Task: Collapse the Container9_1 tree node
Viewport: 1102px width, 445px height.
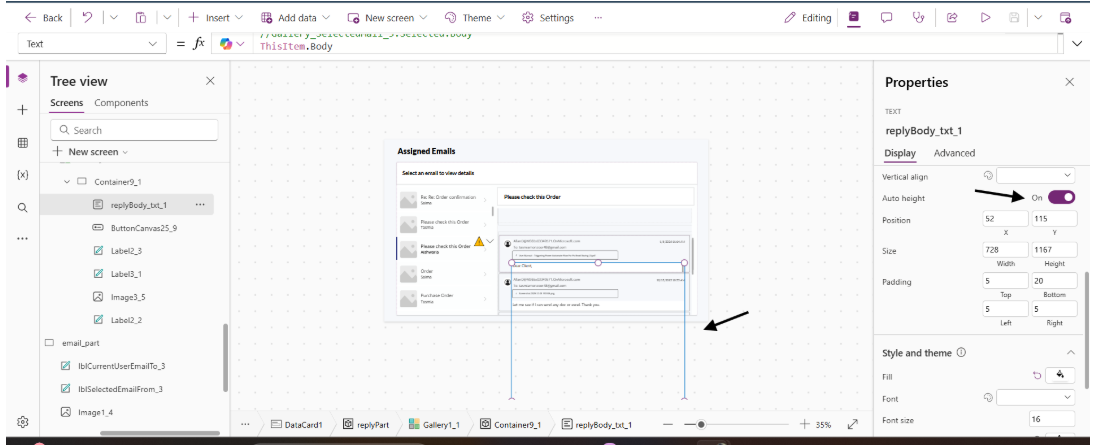Action: pos(67,182)
